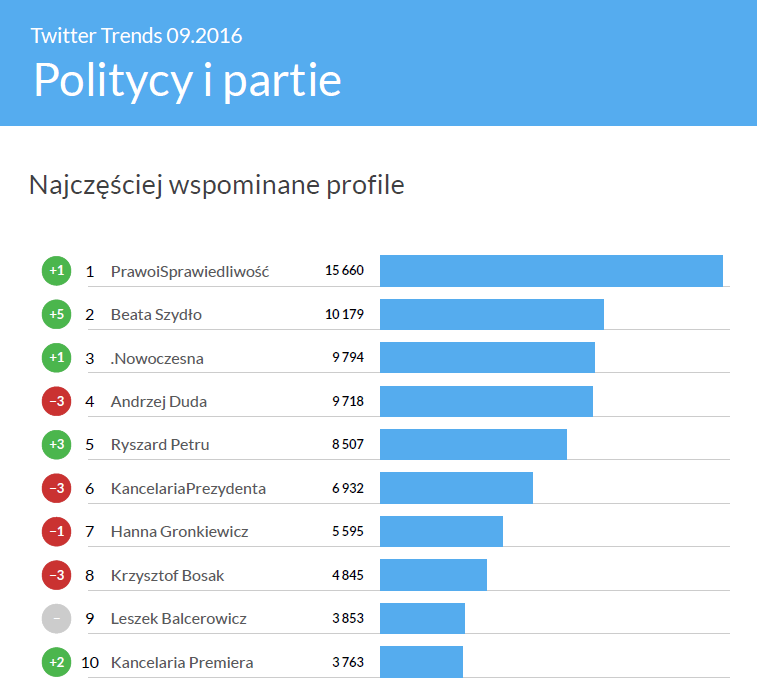Click the green +1 badge beside .Nowoczesna
757x685 pixels.
click(x=56, y=358)
